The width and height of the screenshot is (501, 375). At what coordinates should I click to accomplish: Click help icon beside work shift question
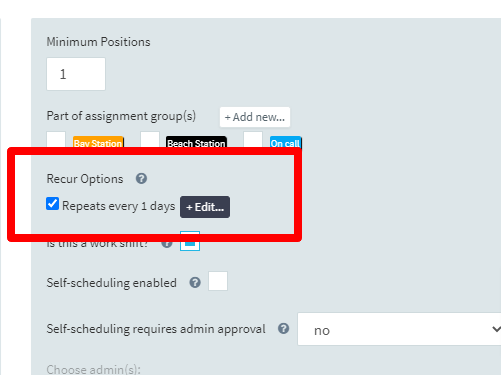167,244
